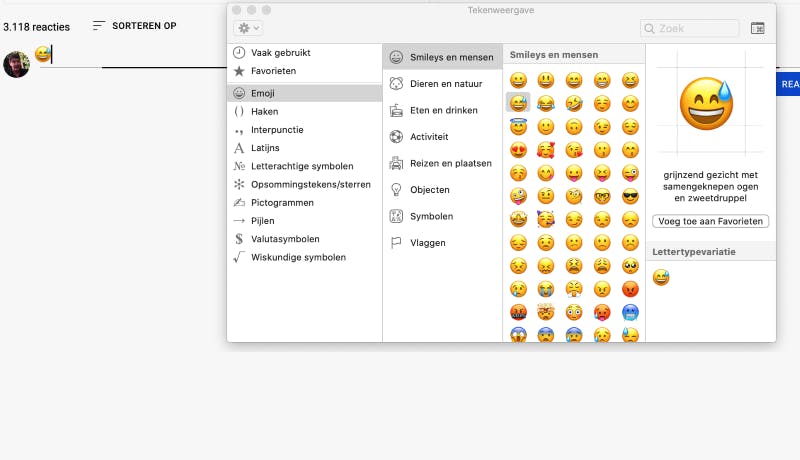
Task: Select the Objecten lightbulb subcategory
Action: tap(429, 189)
